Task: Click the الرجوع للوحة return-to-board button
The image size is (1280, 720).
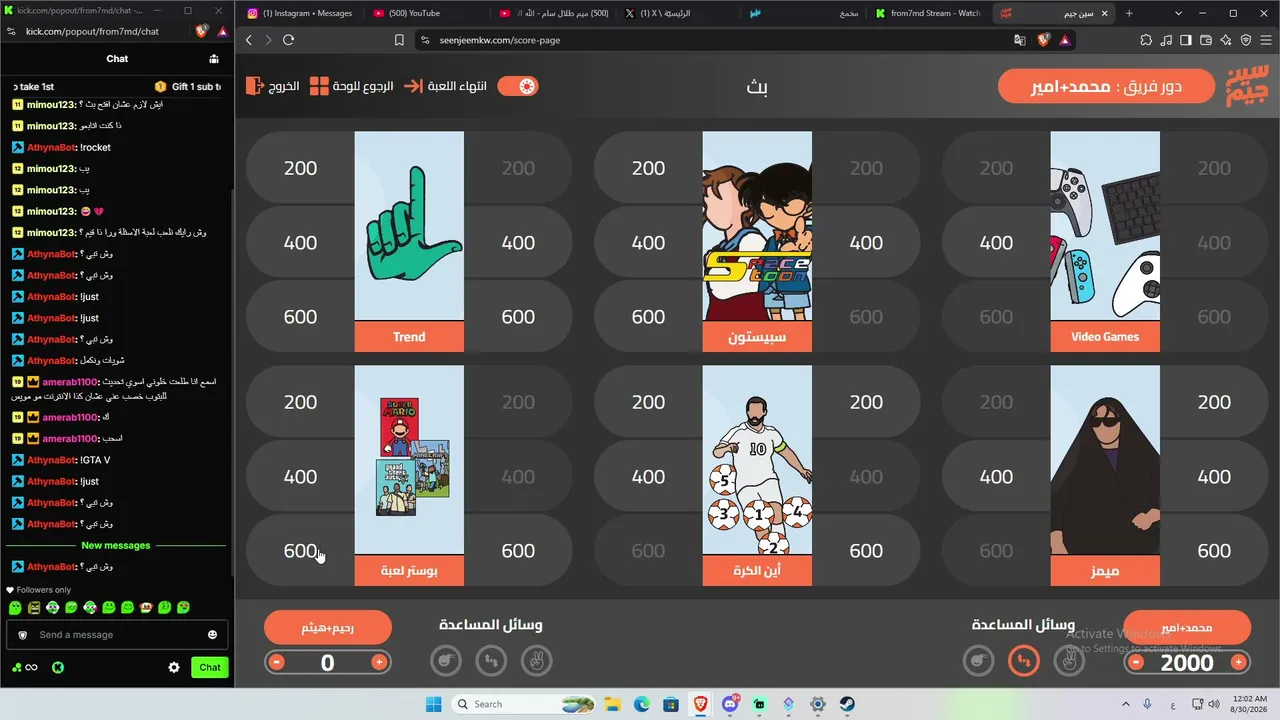Action: tap(351, 86)
